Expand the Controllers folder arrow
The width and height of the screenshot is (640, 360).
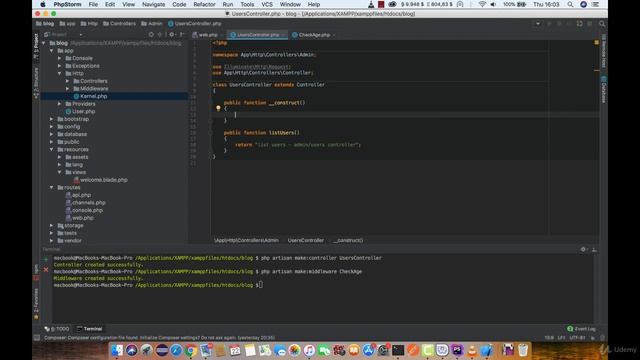[x=68, y=81]
